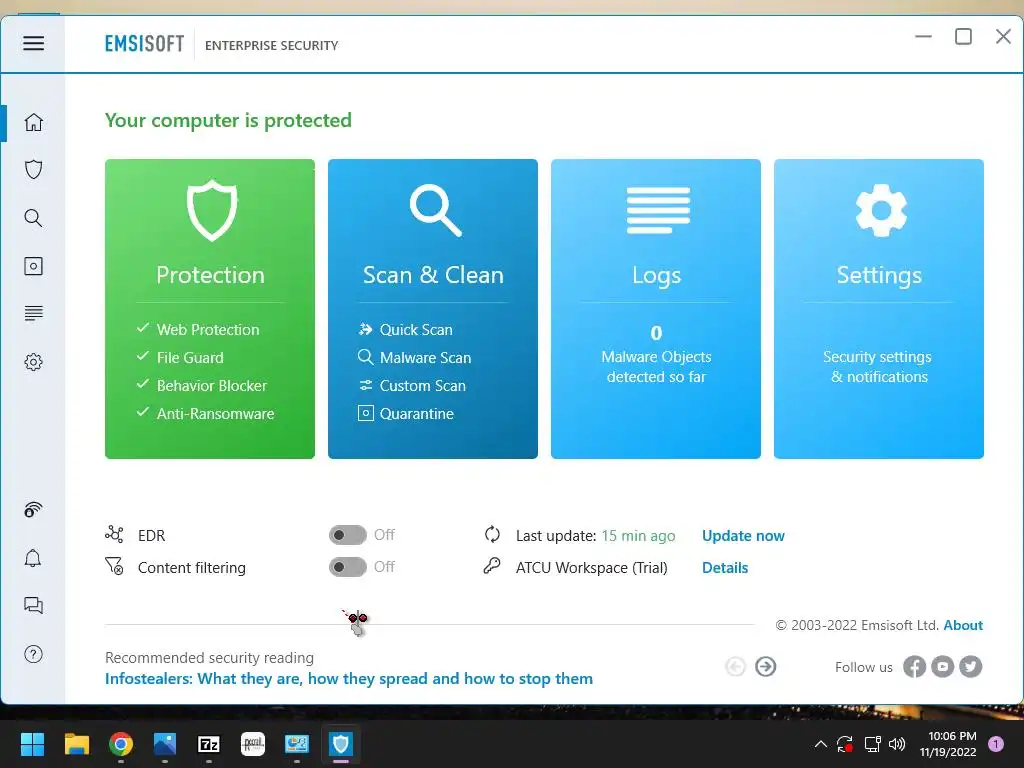Open the Infostealers article link
The width and height of the screenshot is (1024, 768).
(x=349, y=679)
